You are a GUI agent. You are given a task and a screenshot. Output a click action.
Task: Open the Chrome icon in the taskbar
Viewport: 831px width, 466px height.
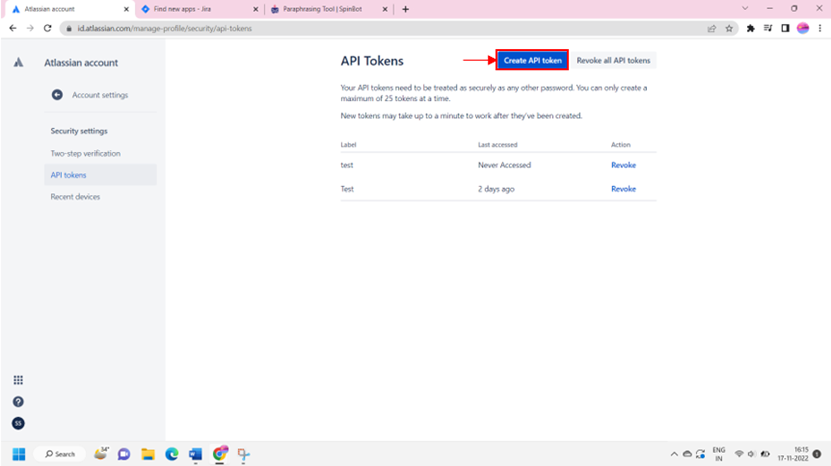click(220, 454)
